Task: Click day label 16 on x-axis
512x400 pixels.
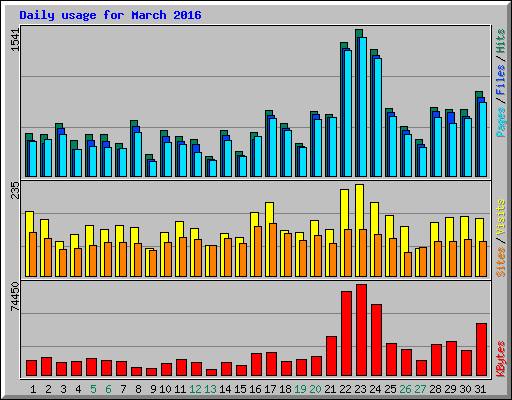Action: click(255, 389)
